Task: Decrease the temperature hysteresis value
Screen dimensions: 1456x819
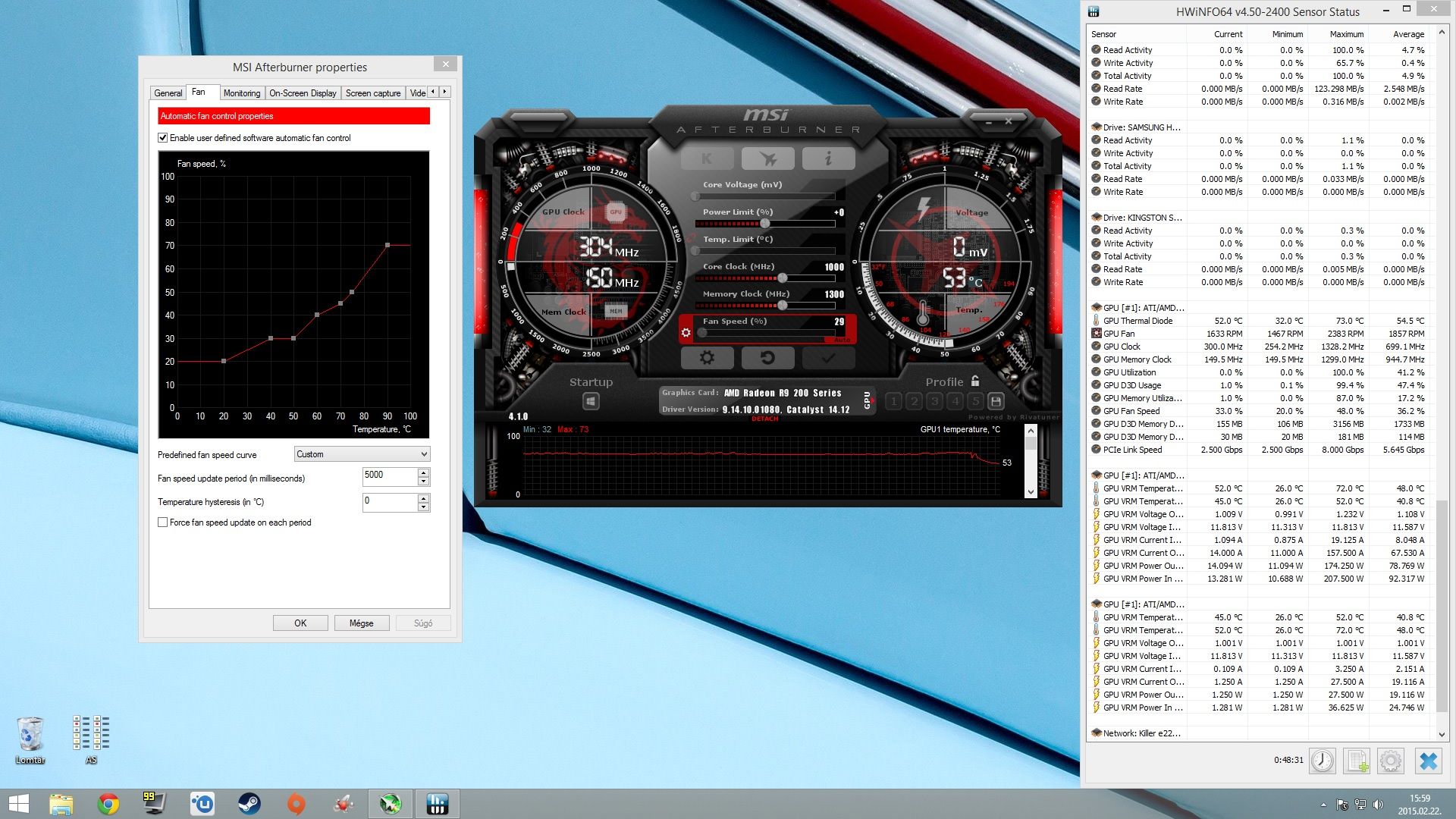Action: pos(424,507)
